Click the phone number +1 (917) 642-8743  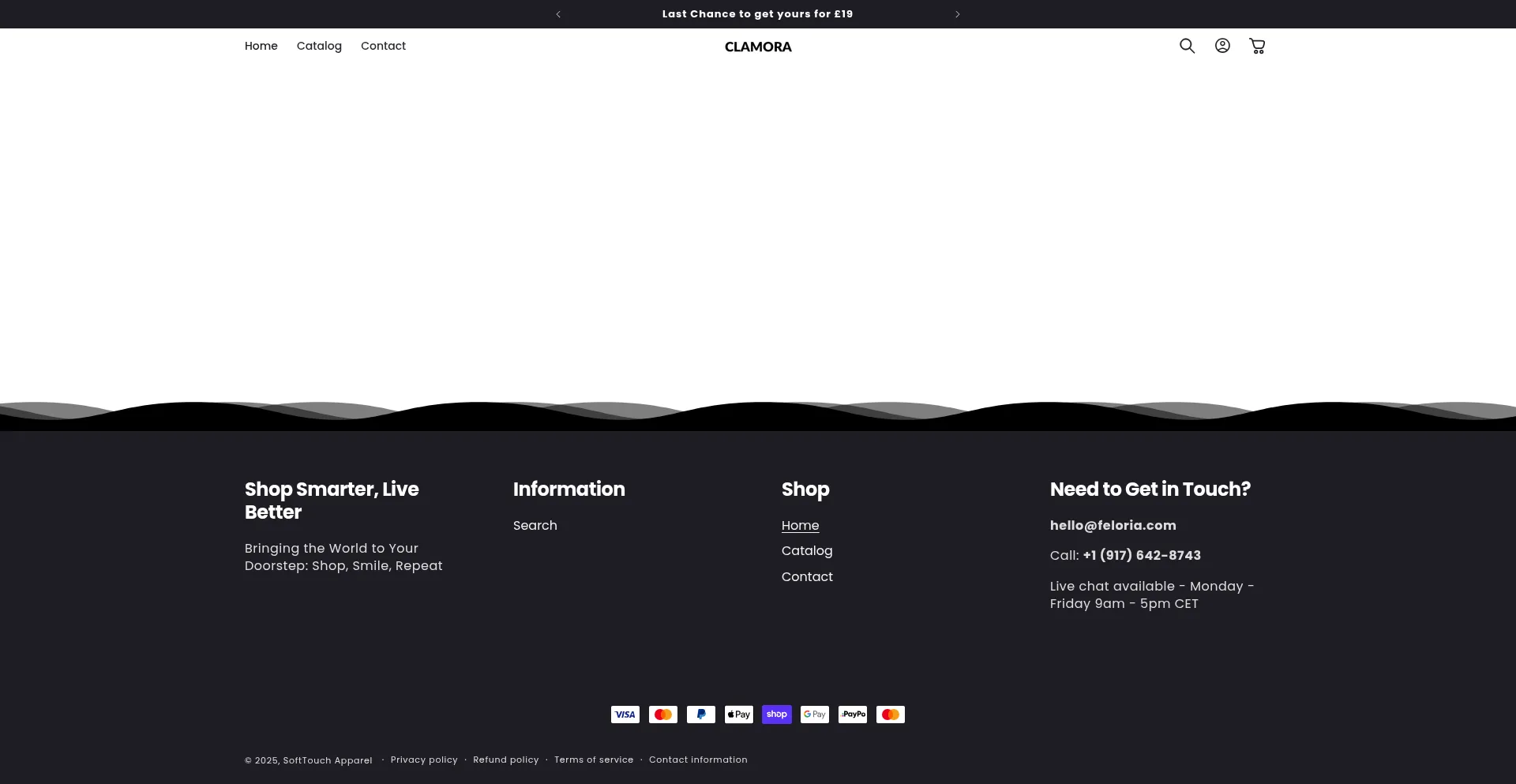1141,556
